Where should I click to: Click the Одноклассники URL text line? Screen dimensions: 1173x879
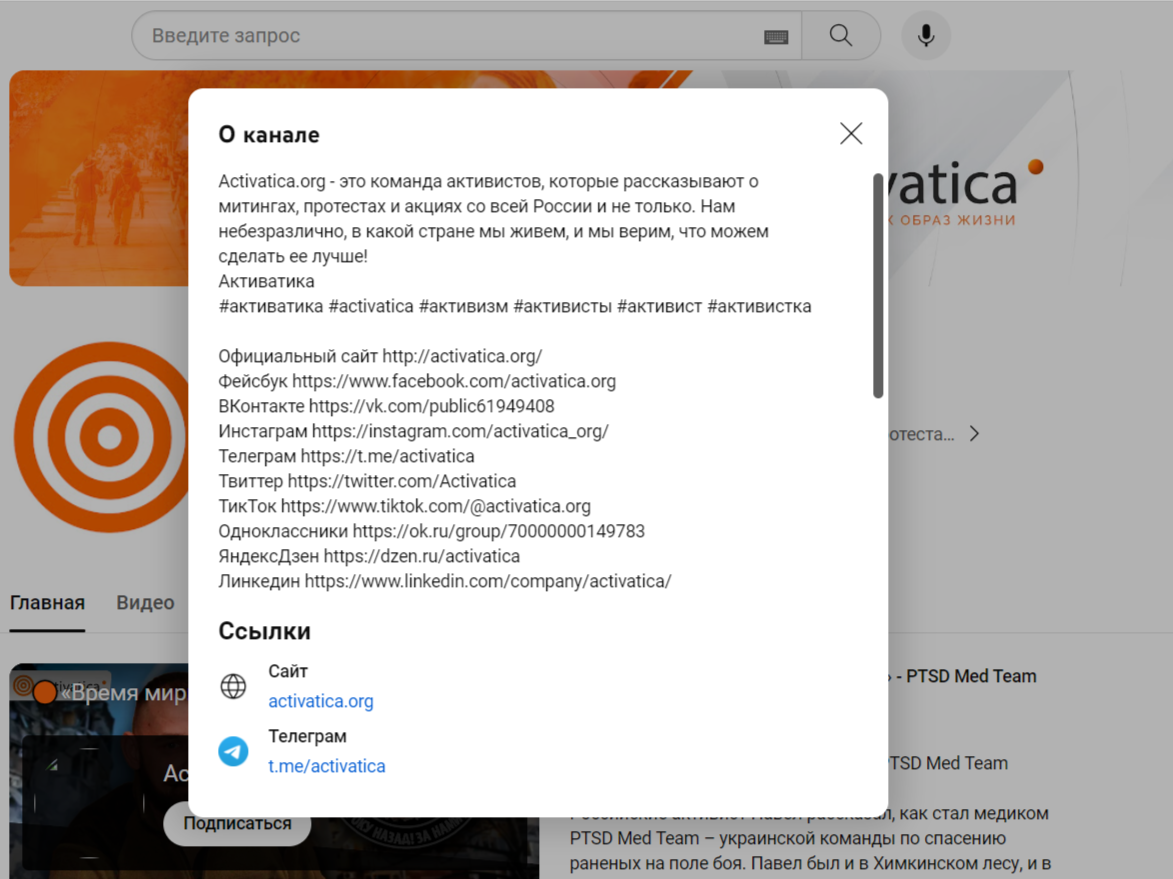(431, 531)
